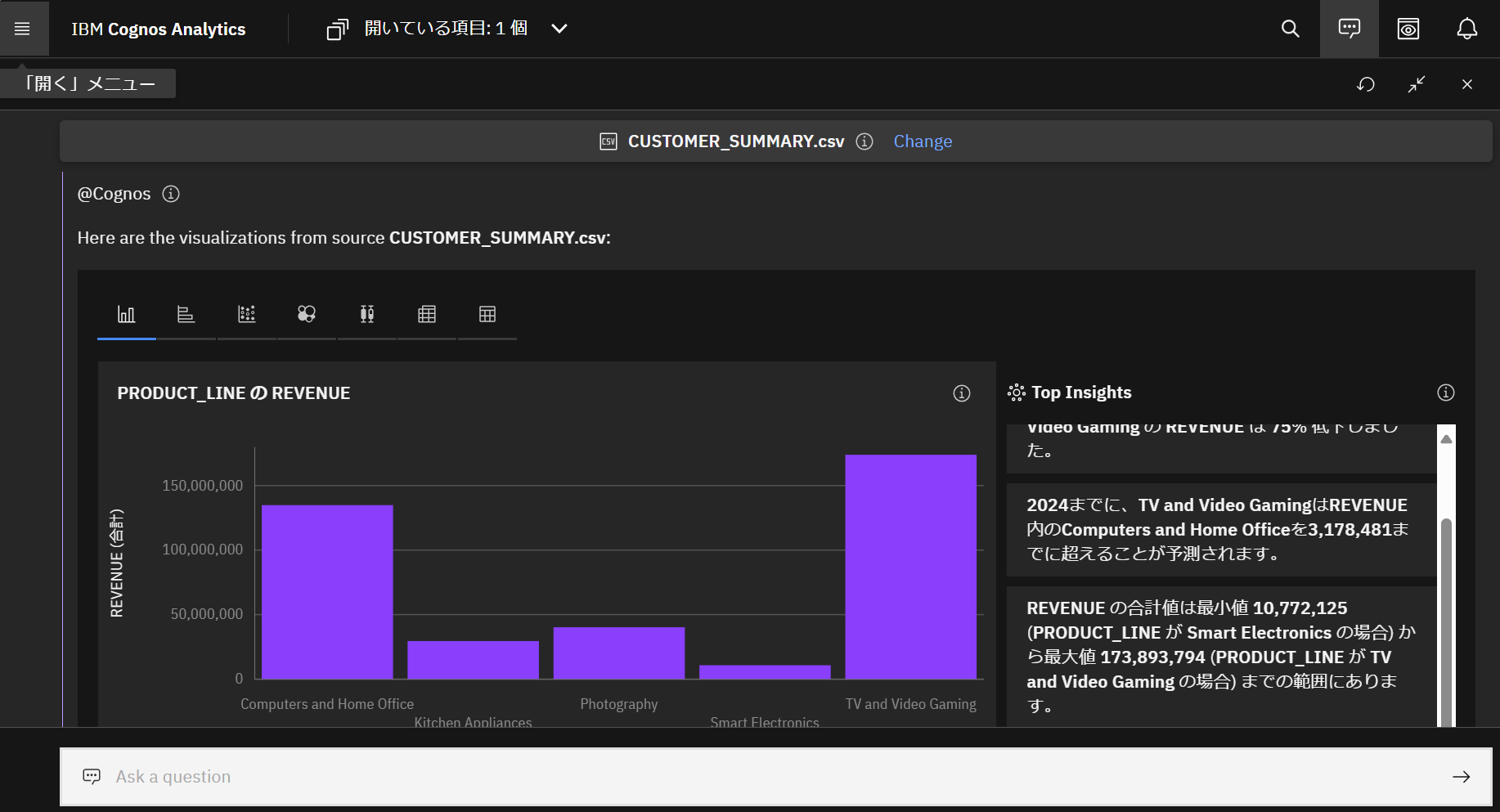
Task: Click the Kitchen Appliances bar
Action: (473, 660)
